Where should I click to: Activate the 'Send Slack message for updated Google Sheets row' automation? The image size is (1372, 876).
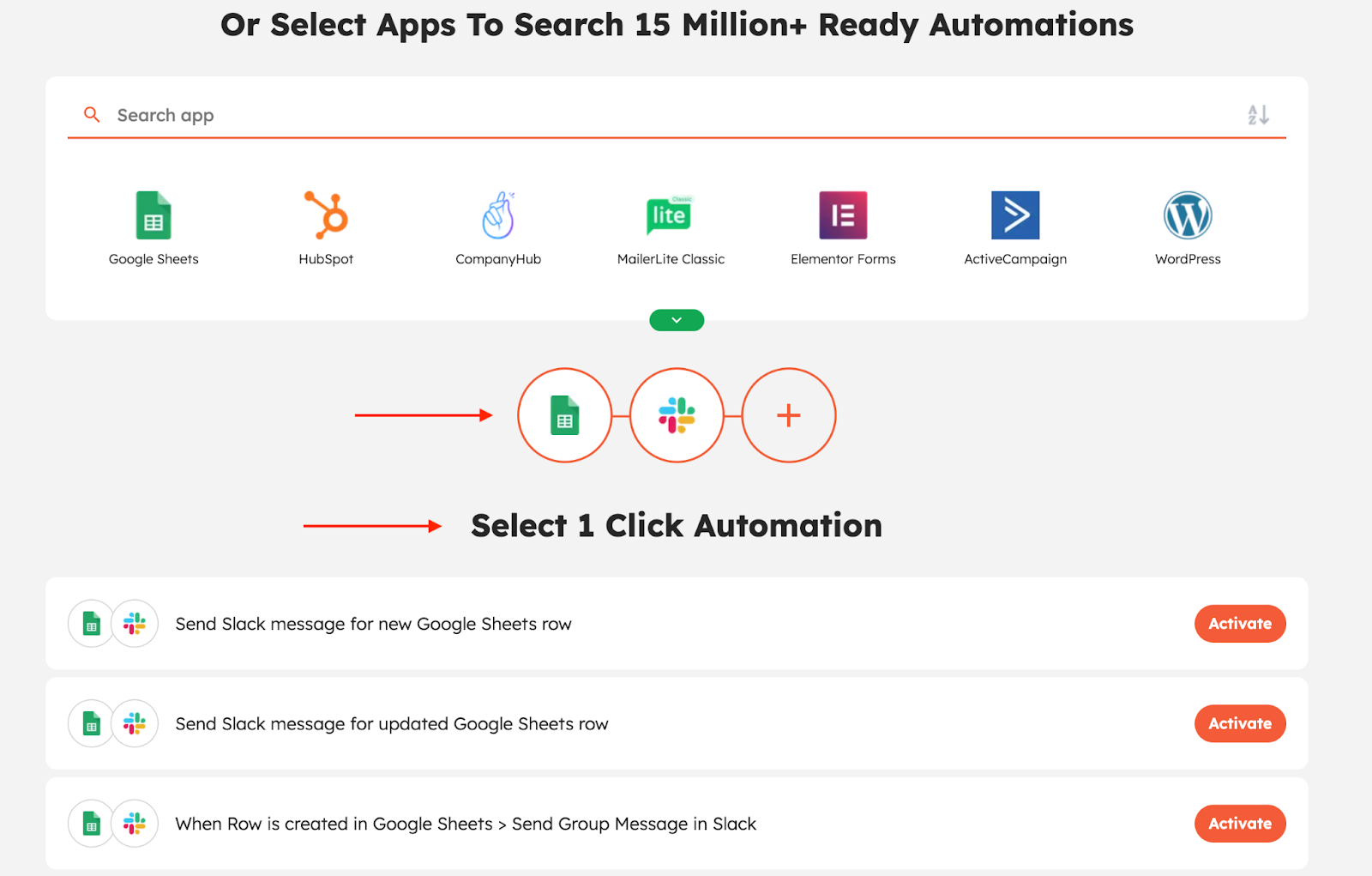1239,723
